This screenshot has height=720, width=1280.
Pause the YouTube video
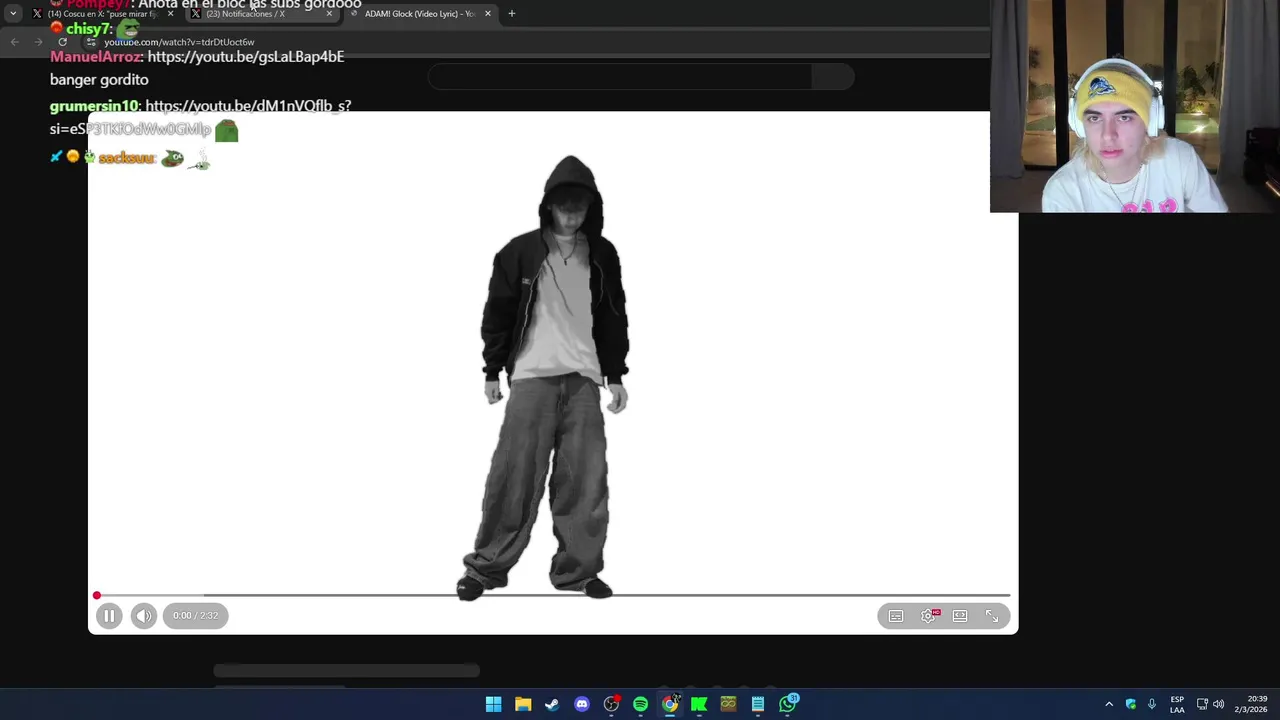point(109,616)
